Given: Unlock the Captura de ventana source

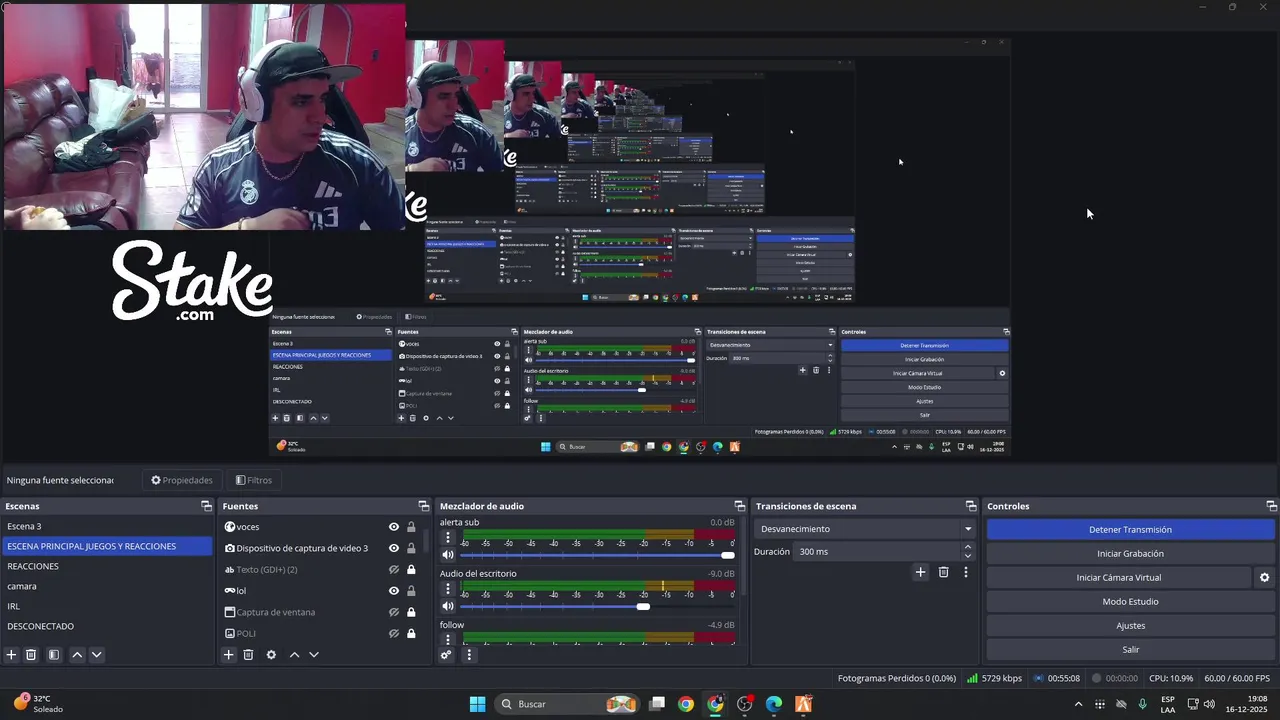Looking at the screenshot, I should pyautogui.click(x=411, y=612).
